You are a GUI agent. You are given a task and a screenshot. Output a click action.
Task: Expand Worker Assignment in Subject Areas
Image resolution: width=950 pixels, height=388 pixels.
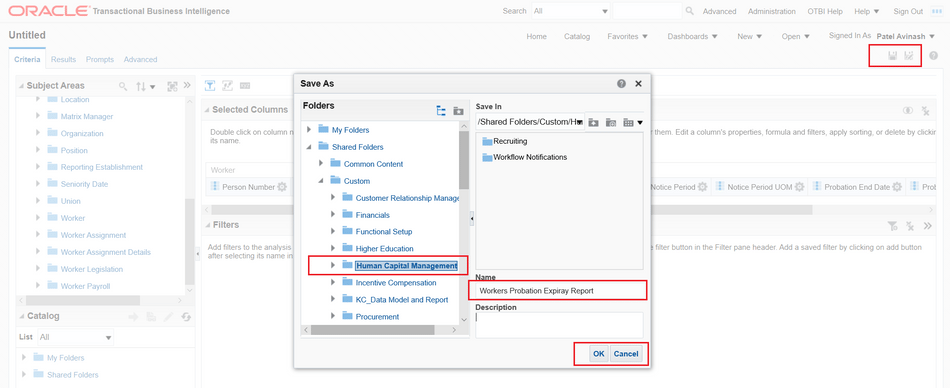38,235
